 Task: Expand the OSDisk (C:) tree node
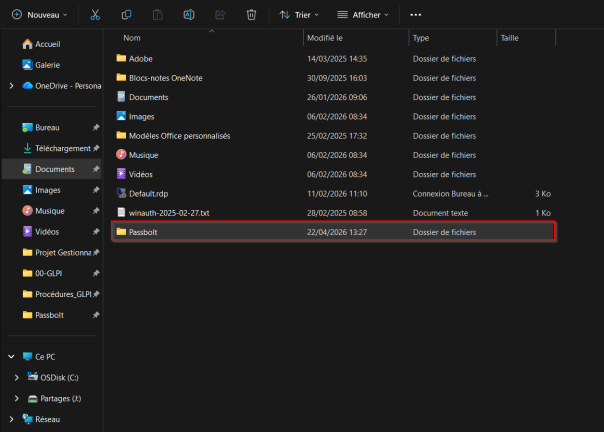[16, 377]
